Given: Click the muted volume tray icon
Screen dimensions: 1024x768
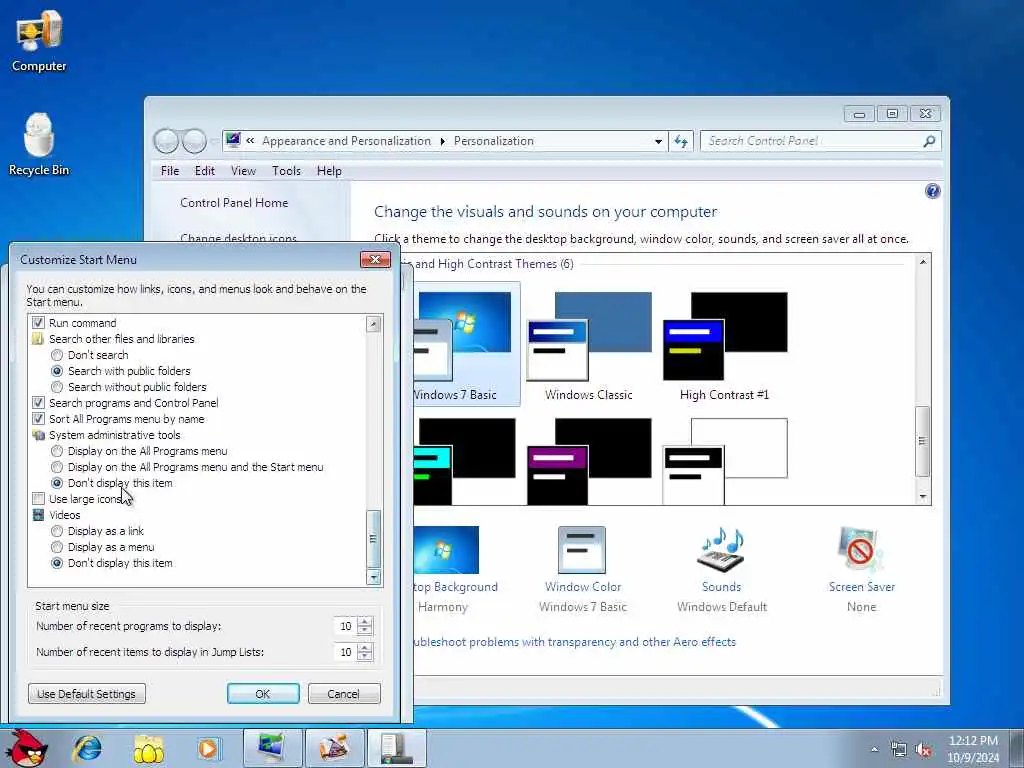Looking at the screenshot, I should point(923,750).
